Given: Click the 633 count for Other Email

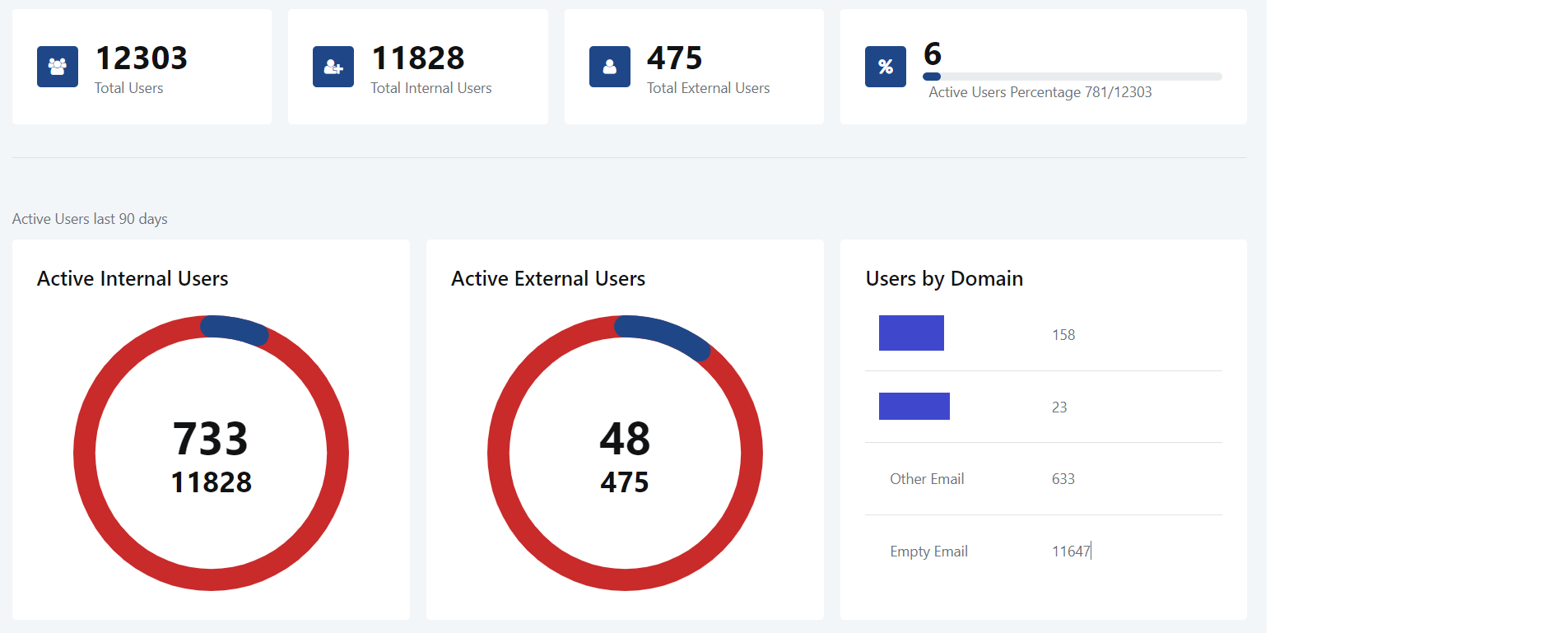Looking at the screenshot, I should (x=1063, y=479).
